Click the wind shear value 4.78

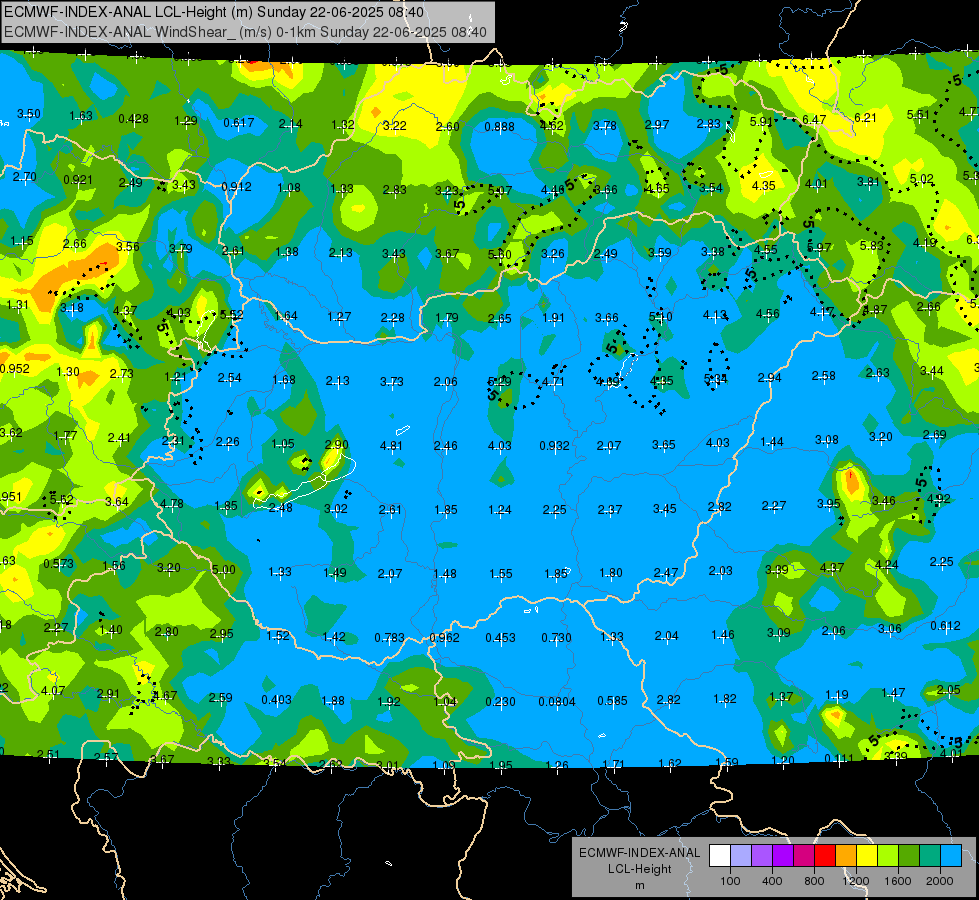(x=172, y=504)
